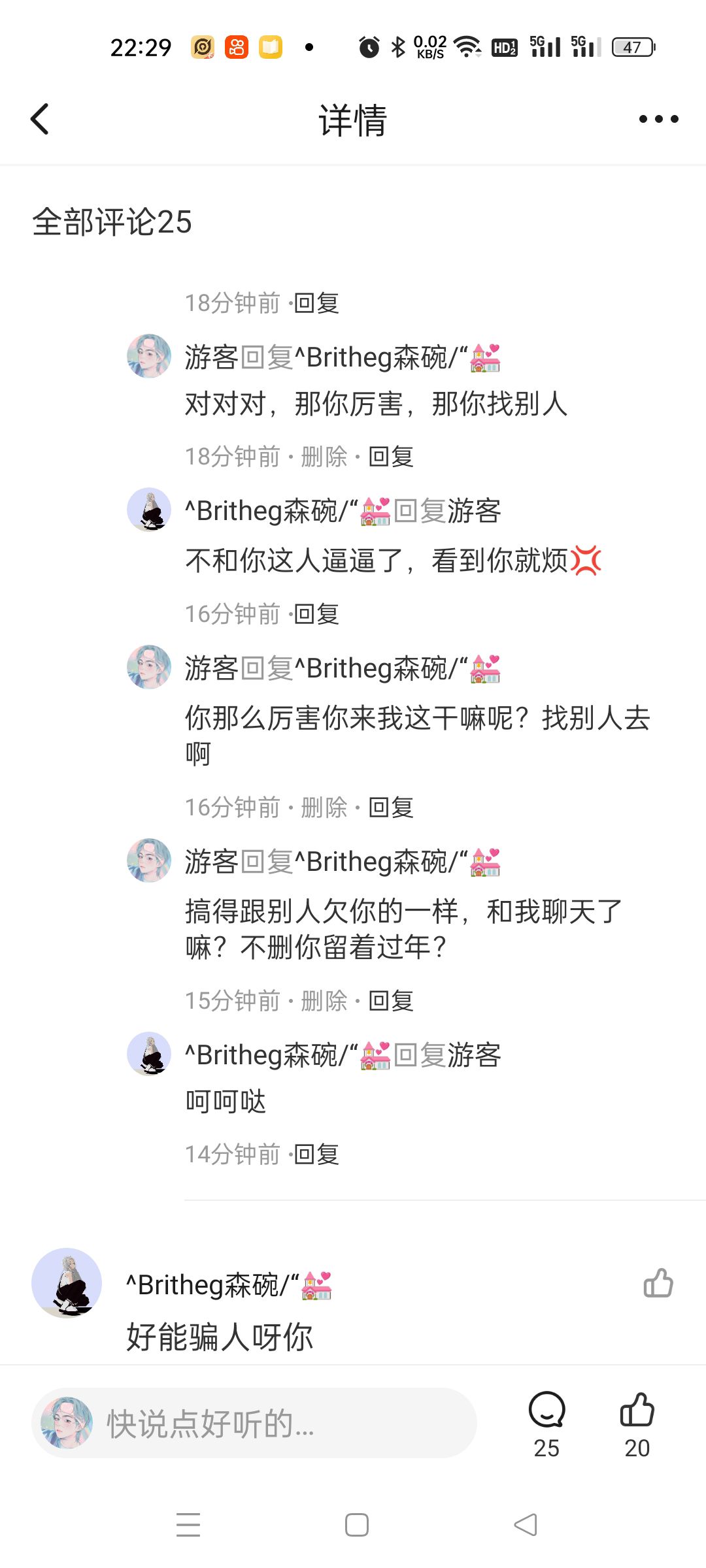The width and height of the screenshot is (706, 1568).
Task: Delete the comment '对对对，那你厉害，那你找别人'
Action: pos(324,457)
